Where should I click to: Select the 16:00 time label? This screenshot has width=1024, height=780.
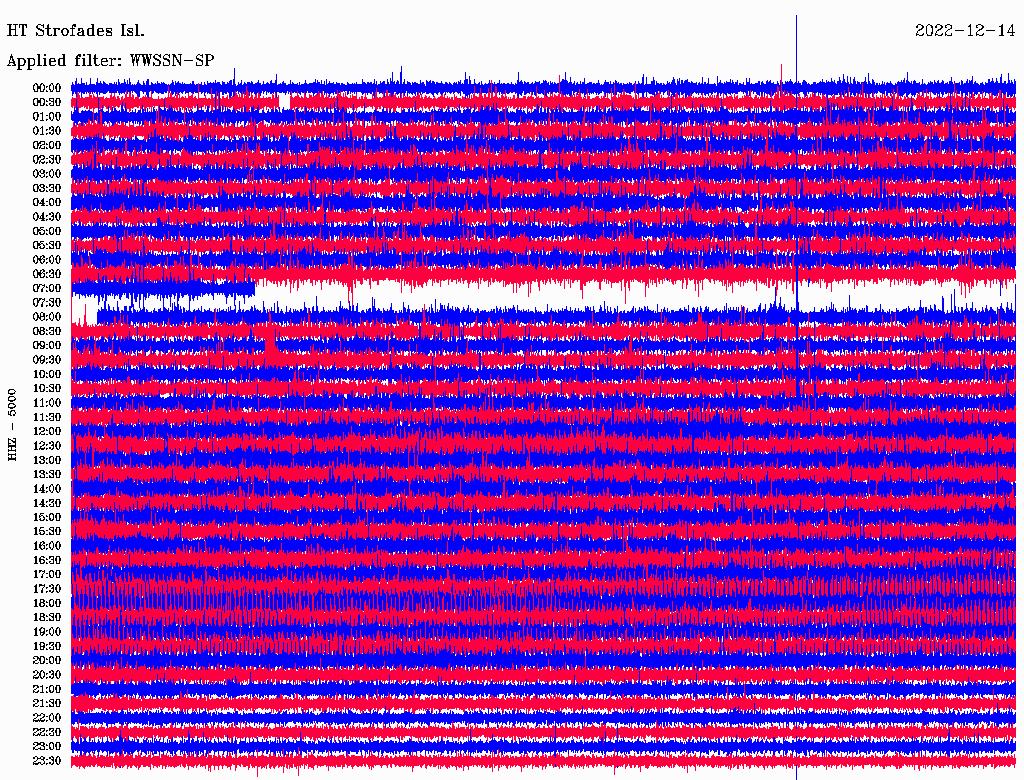point(47,546)
